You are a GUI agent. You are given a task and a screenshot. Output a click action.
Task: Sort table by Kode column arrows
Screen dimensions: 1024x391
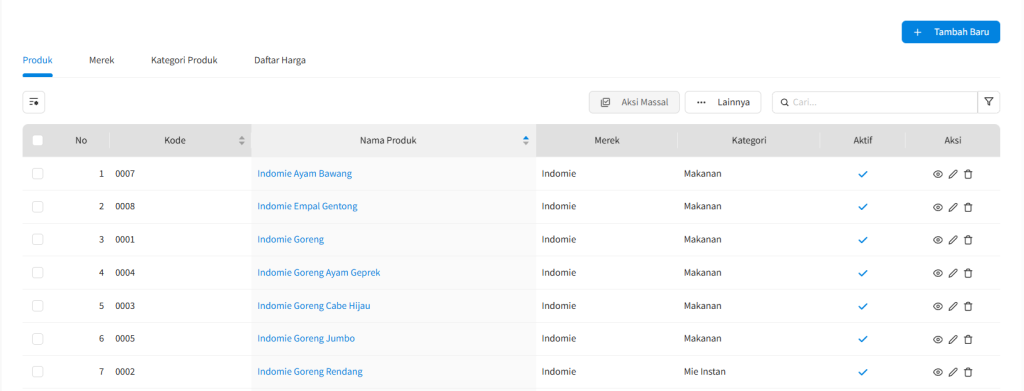click(x=242, y=140)
